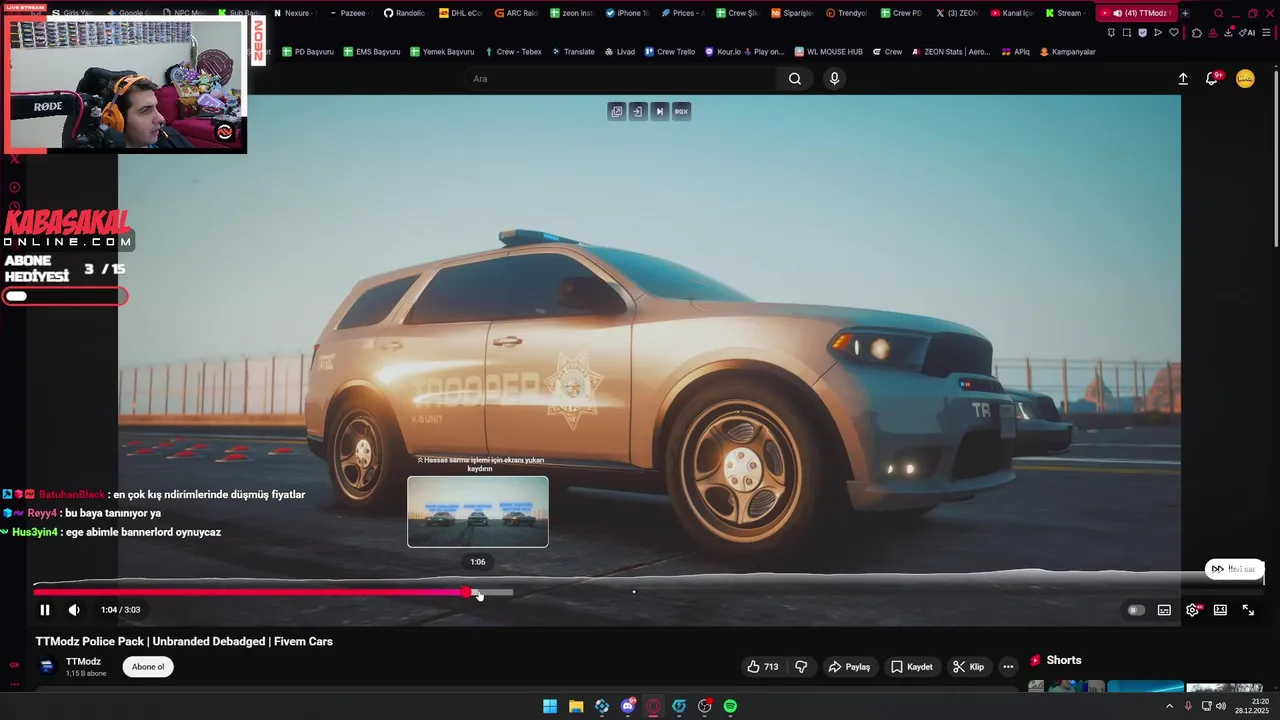The height and width of the screenshot is (720, 1280).
Task: Open the Crew - Tebex bookmark
Action: coord(513,52)
